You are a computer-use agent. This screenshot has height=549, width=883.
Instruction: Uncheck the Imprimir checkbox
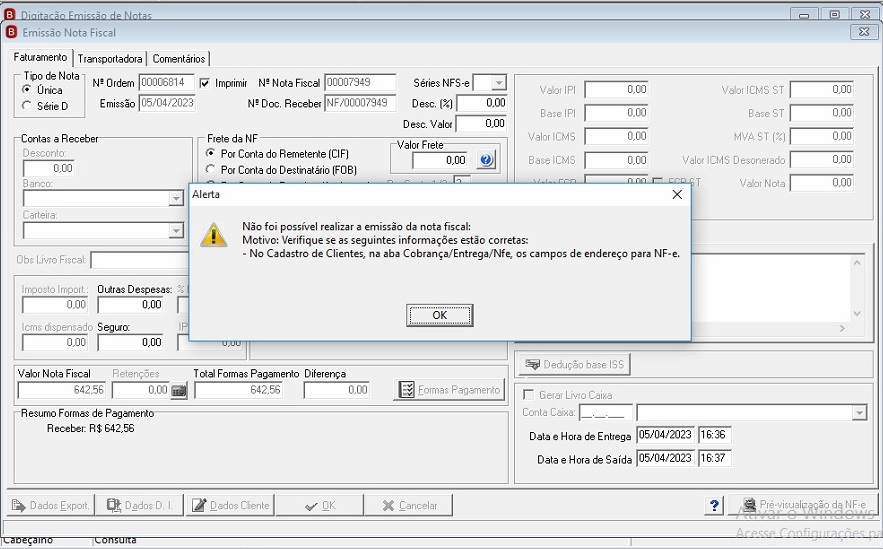click(204, 83)
